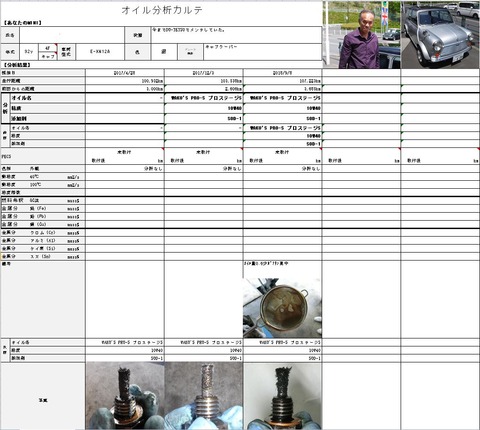This screenshot has width=480, height=430.
Task: Select the first column total mileage cell
Action: (125, 81)
